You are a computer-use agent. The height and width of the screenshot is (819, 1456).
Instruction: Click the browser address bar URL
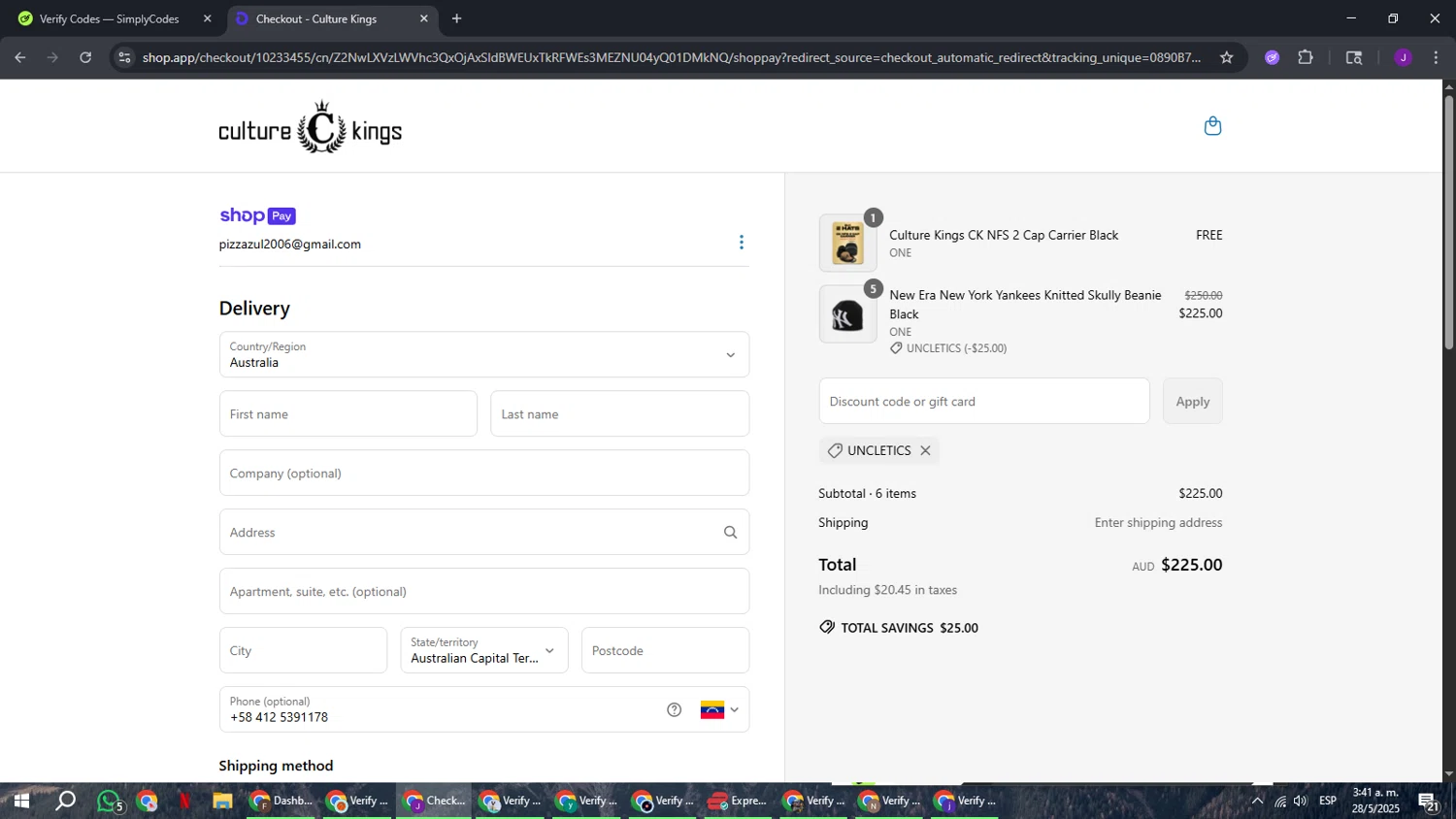click(671, 57)
